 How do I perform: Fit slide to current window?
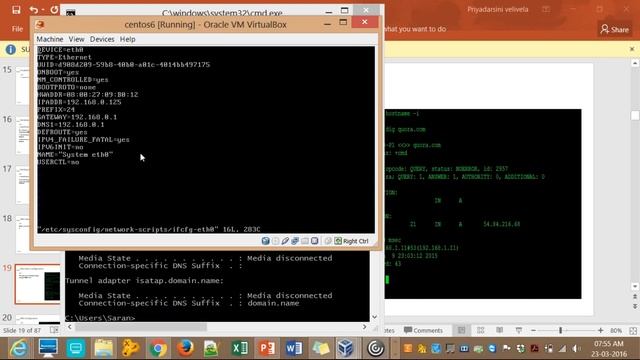point(633,331)
